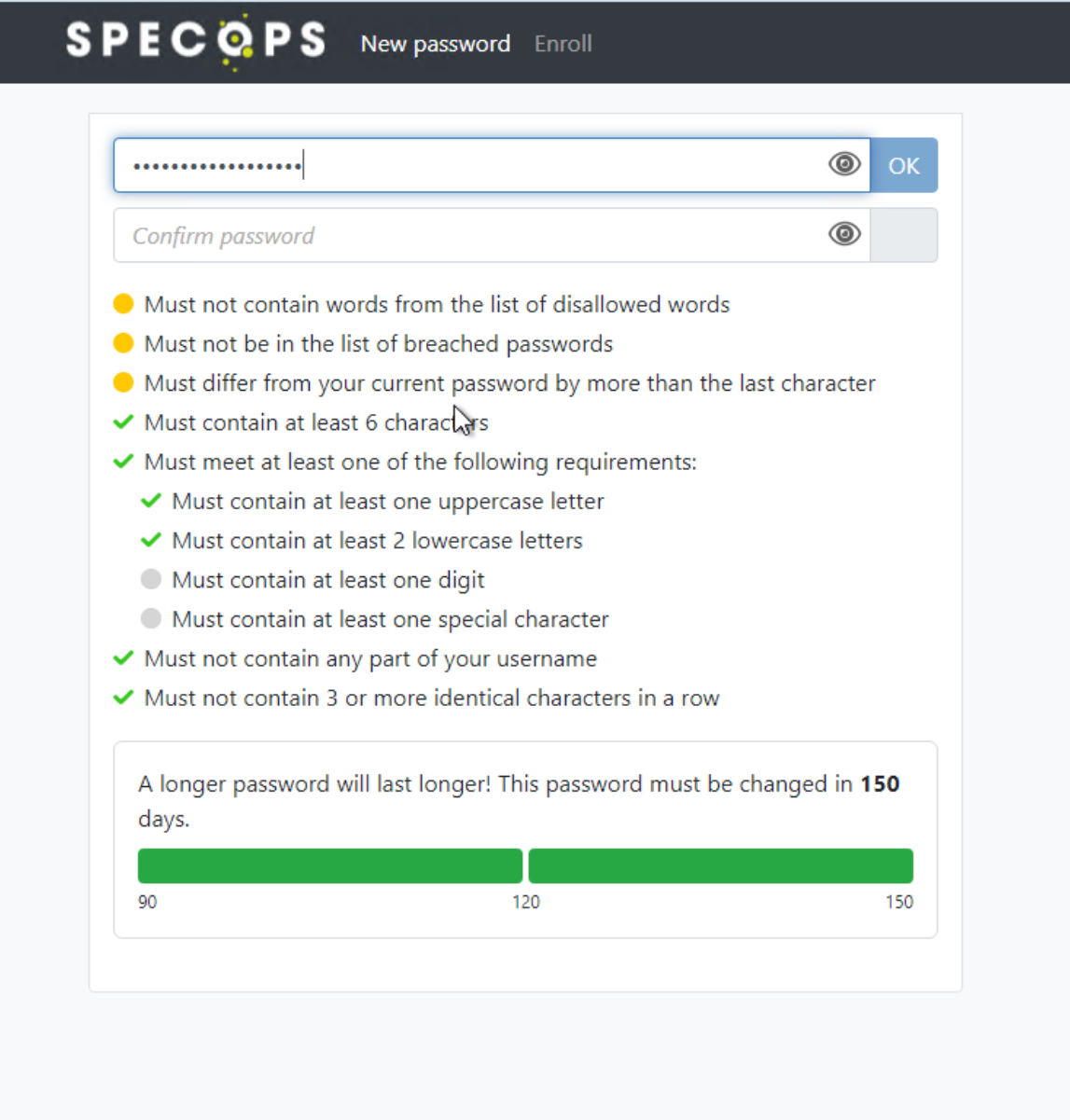Screen dimensions: 1070x1120
Task: Click the yellow dot for breached passwords rule
Action: [x=123, y=343]
